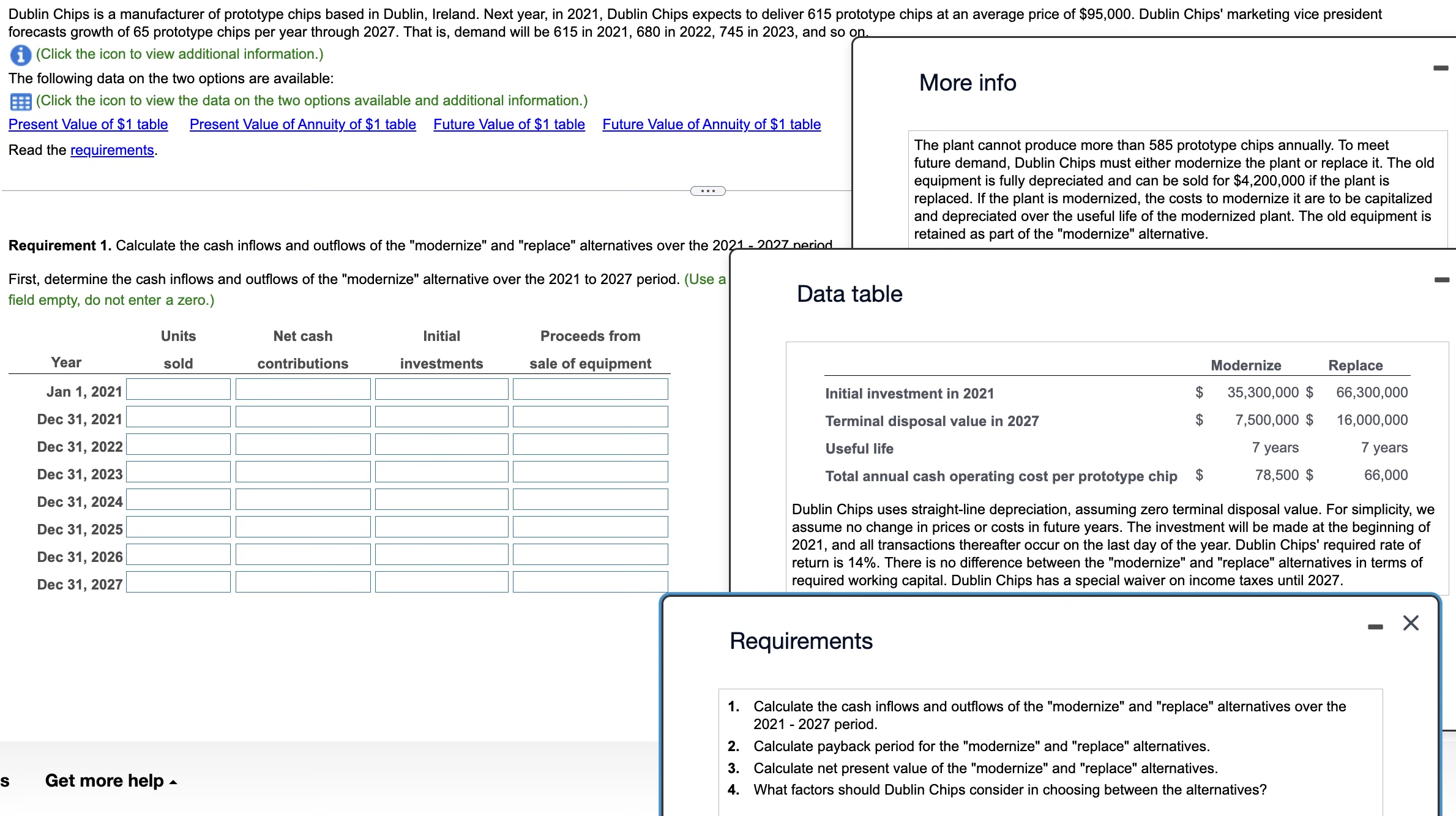The image size is (1456, 816).
Task: Click Units sold field for Jan 1, 2021
Action: (x=178, y=389)
